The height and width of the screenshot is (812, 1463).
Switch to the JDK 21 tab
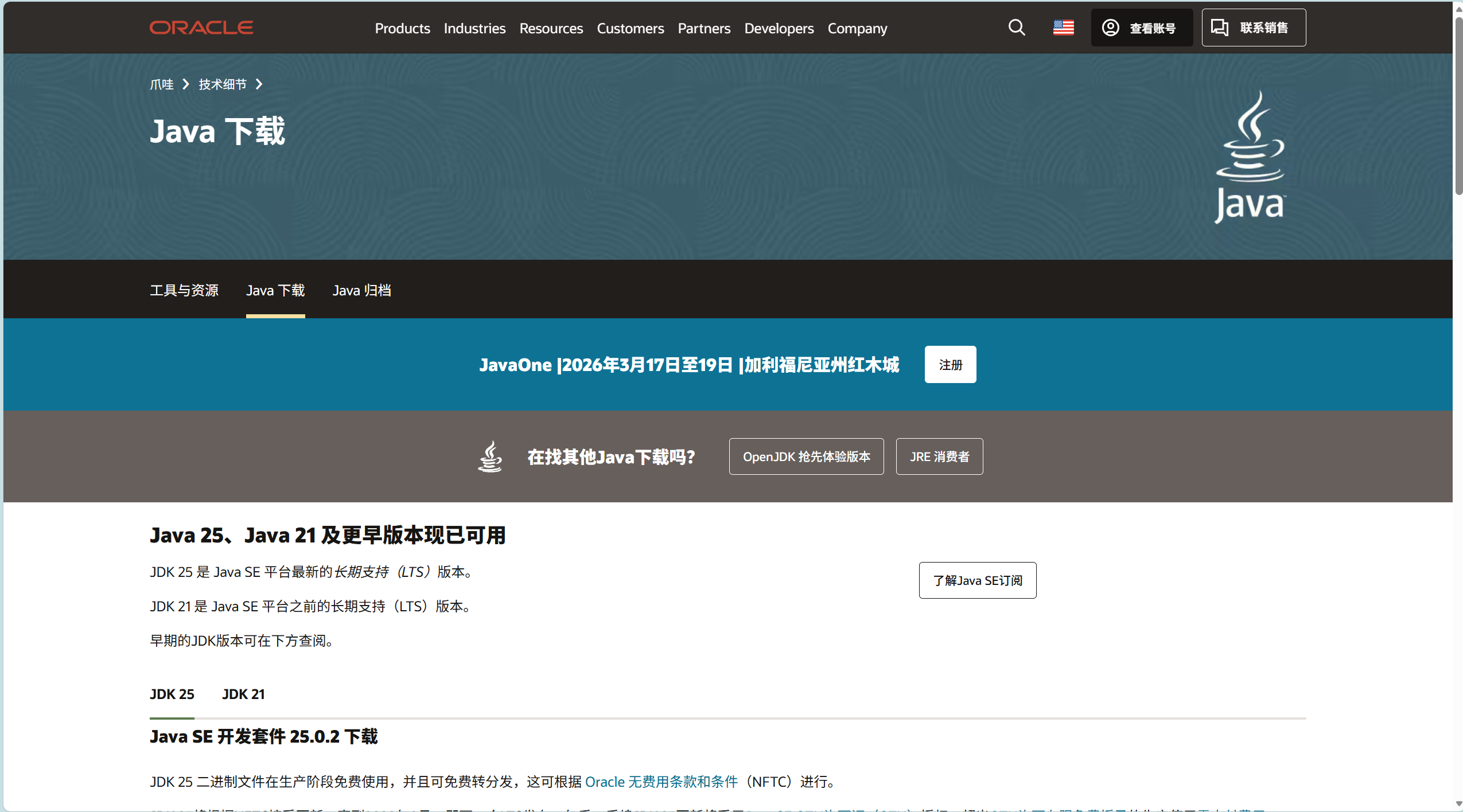(x=243, y=694)
